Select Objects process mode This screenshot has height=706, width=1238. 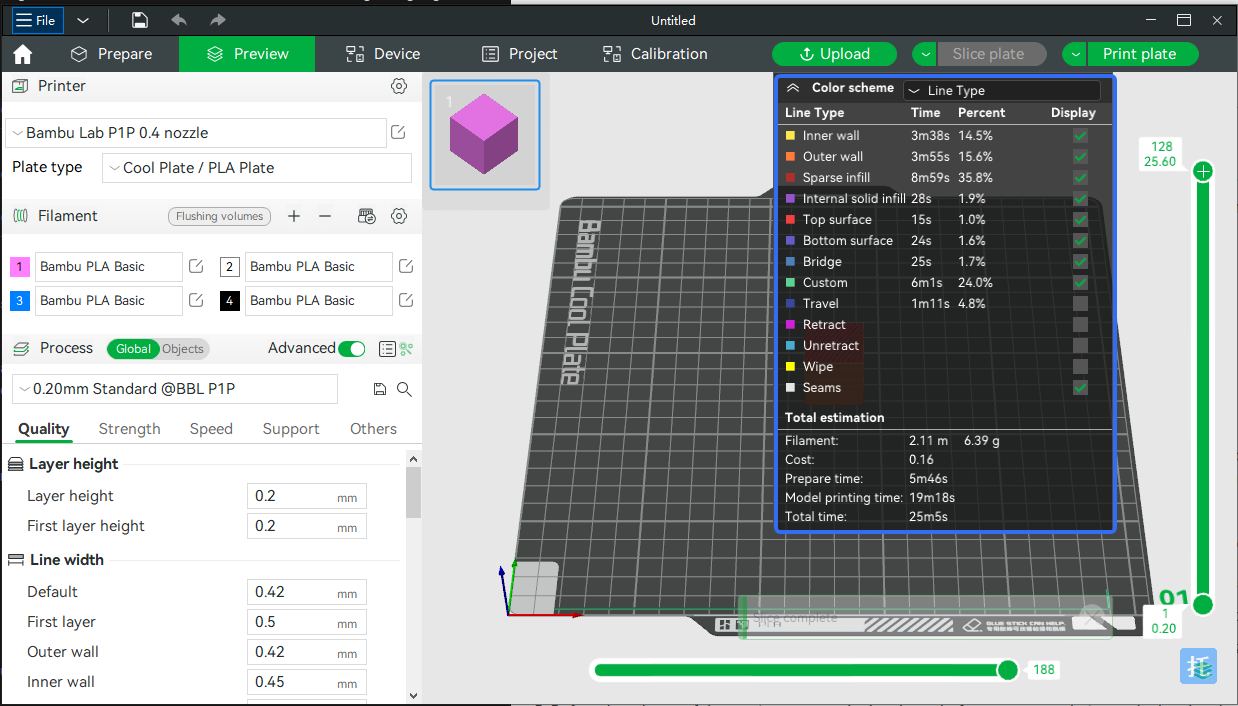click(183, 349)
